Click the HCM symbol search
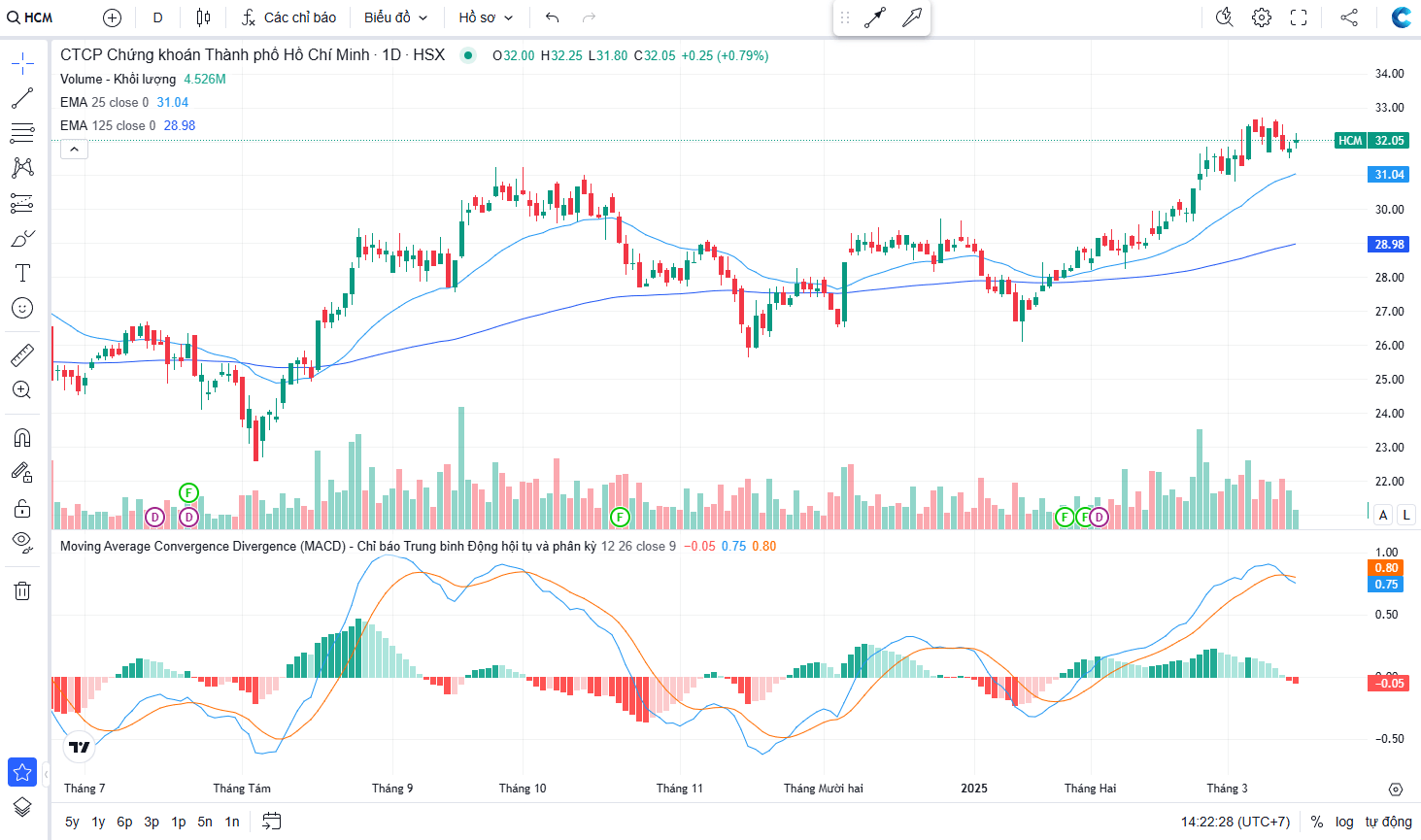Screen dimensions: 1421x840 coord(31,17)
